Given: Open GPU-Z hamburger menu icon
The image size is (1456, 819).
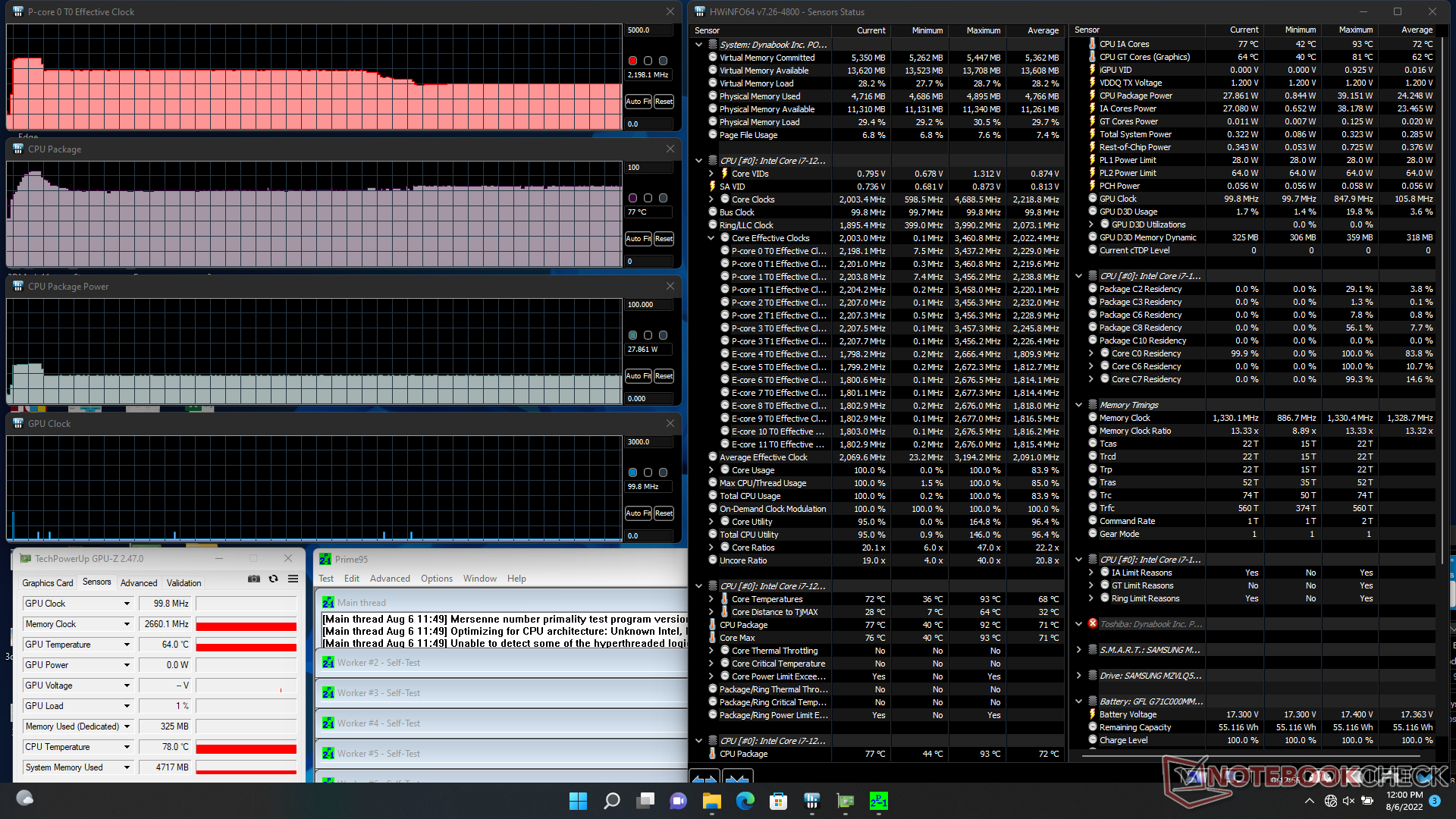Looking at the screenshot, I should click(x=293, y=579).
